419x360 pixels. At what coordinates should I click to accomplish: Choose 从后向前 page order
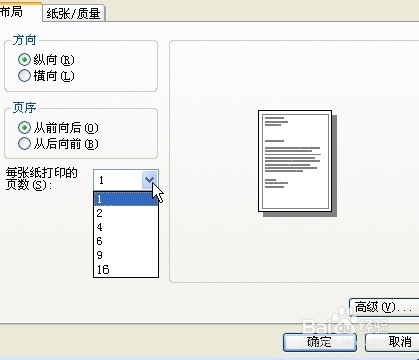[x=24, y=144]
